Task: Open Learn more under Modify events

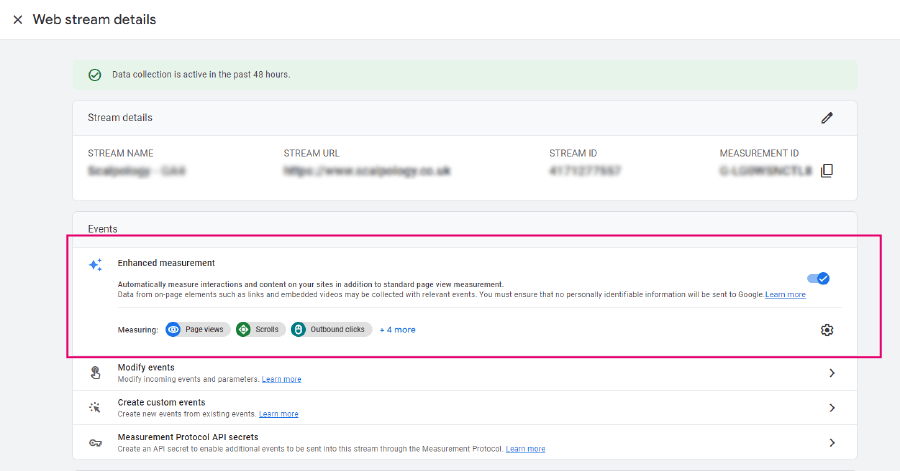Action: pos(281,379)
